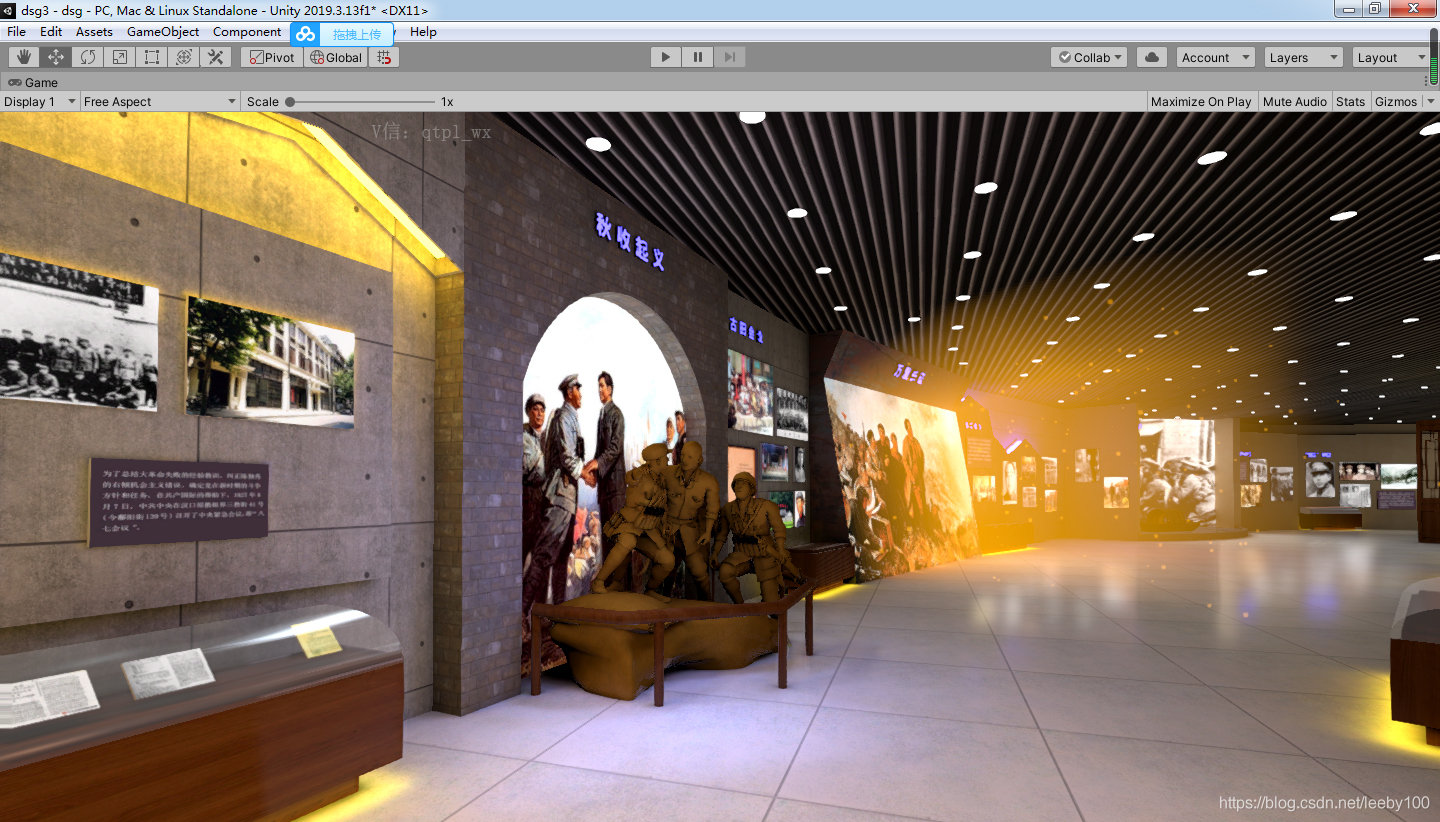Click the Collab cloud icon
This screenshot has height=822, width=1440.
pos(1150,57)
